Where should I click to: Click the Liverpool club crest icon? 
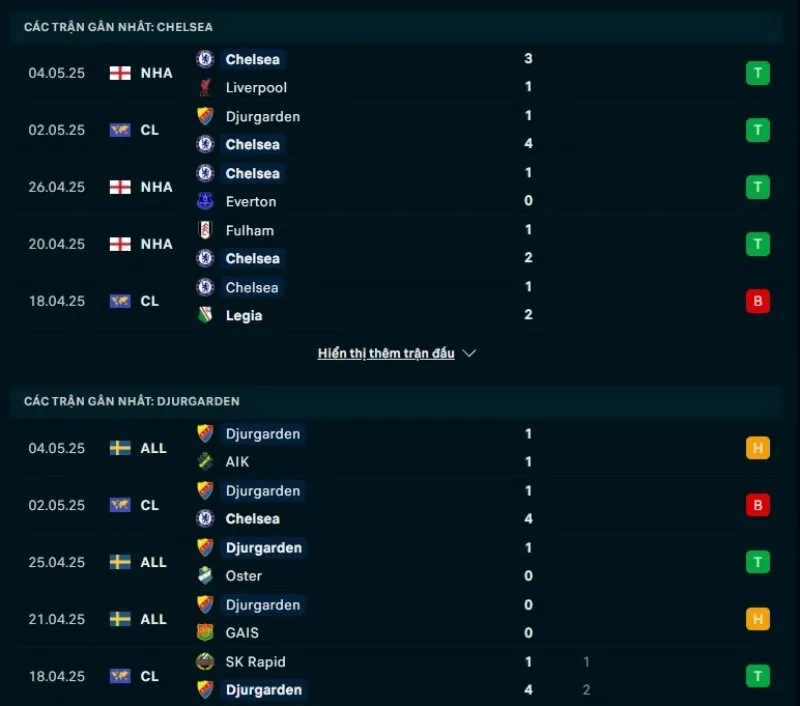click(205, 87)
